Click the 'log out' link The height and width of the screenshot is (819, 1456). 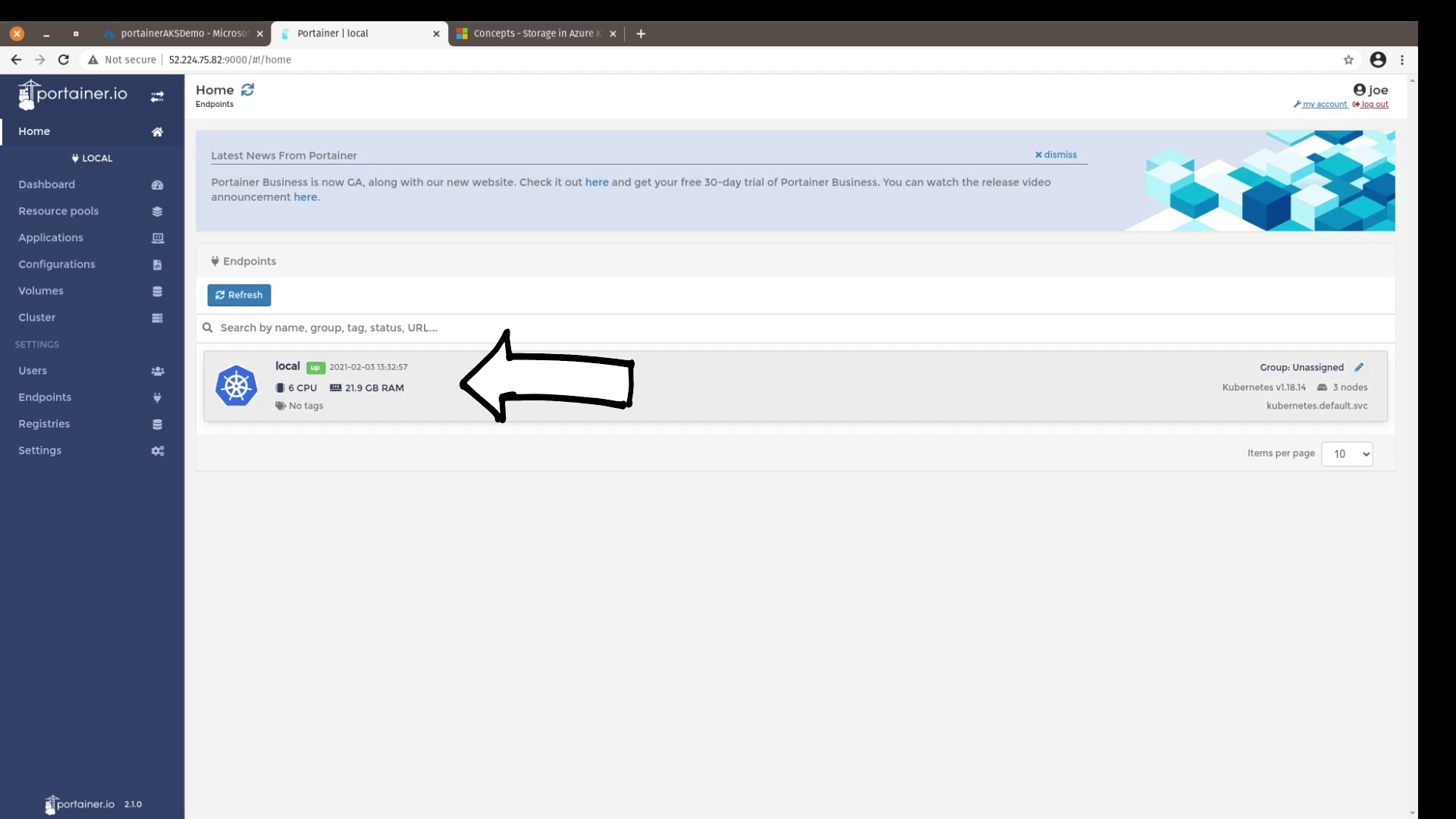pos(1374,105)
